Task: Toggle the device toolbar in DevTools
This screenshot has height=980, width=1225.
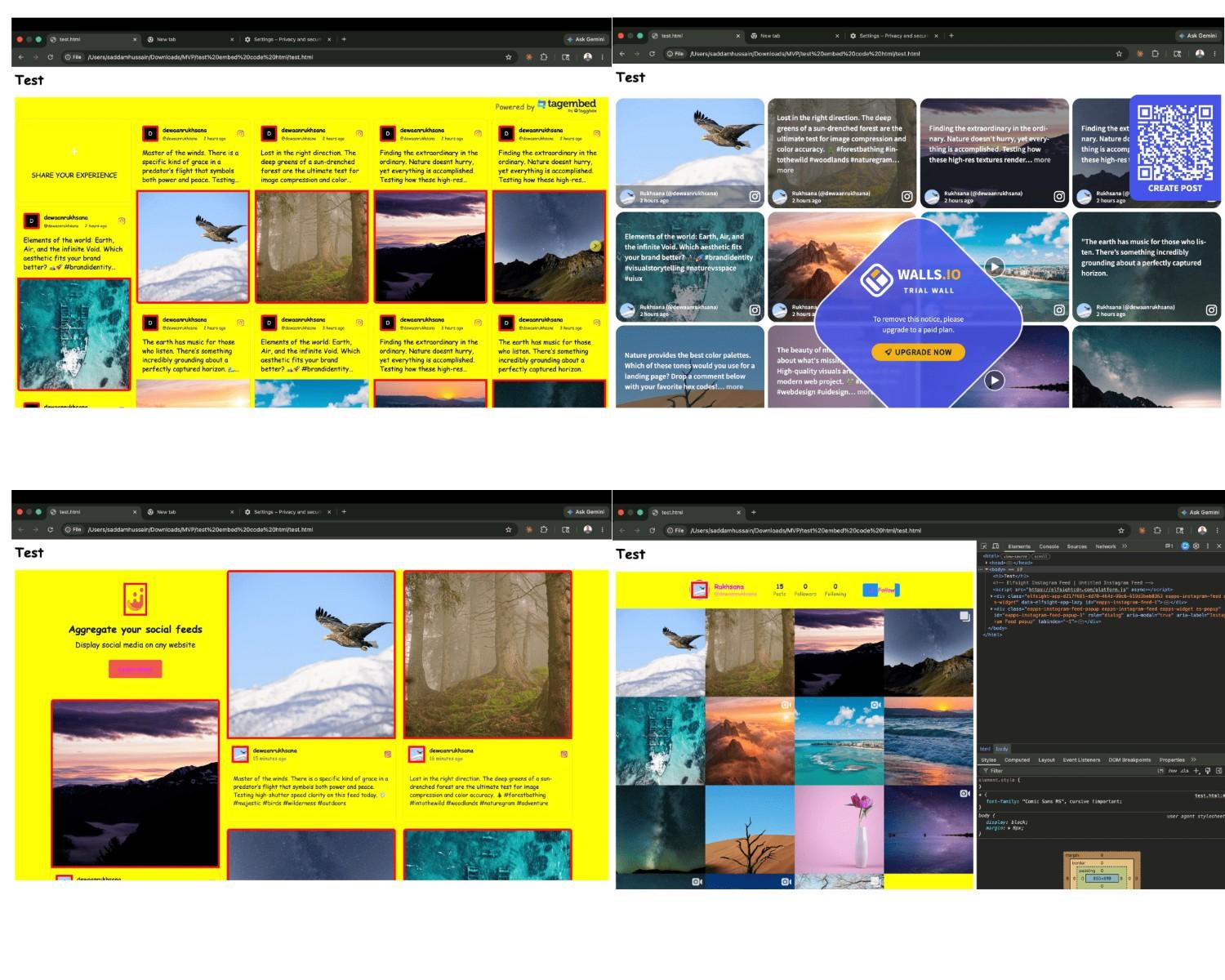Action: pos(996,546)
